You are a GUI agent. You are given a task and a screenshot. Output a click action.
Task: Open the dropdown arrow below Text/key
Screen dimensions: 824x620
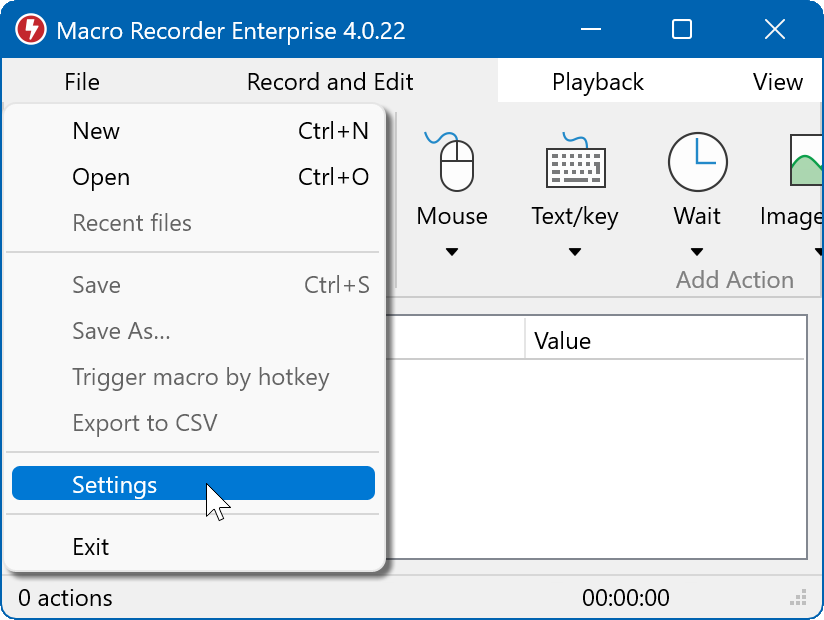pos(575,252)
